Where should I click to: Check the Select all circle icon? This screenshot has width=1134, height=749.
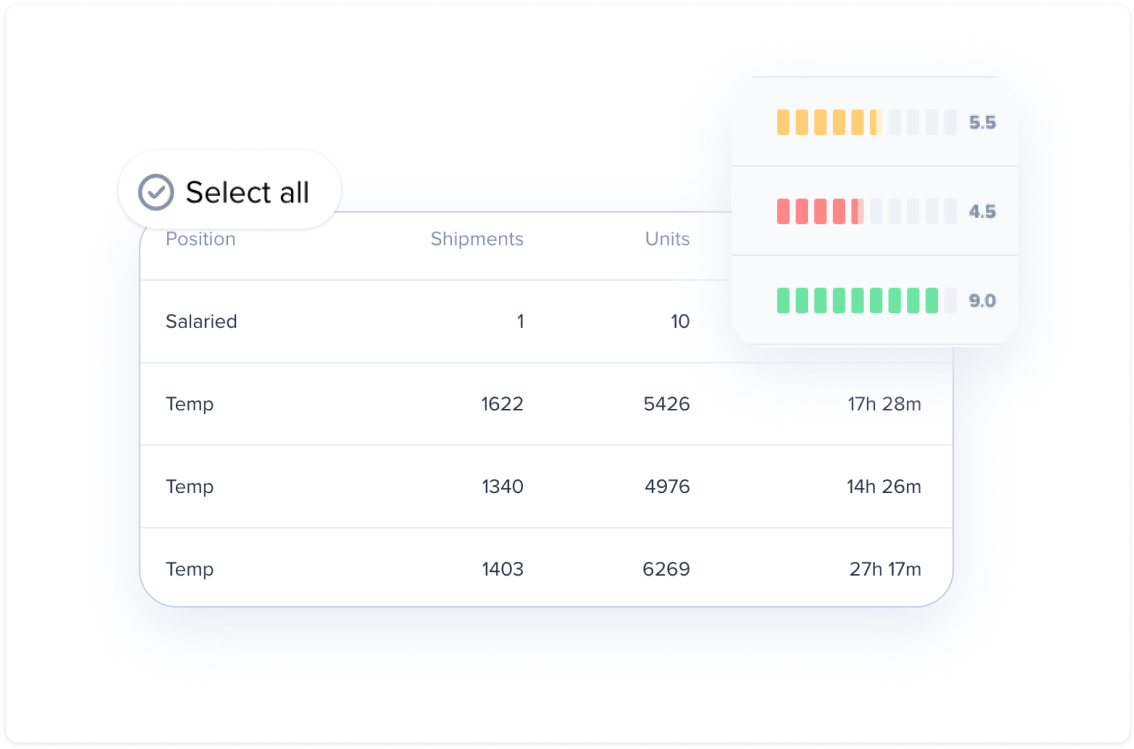point(155,192)
